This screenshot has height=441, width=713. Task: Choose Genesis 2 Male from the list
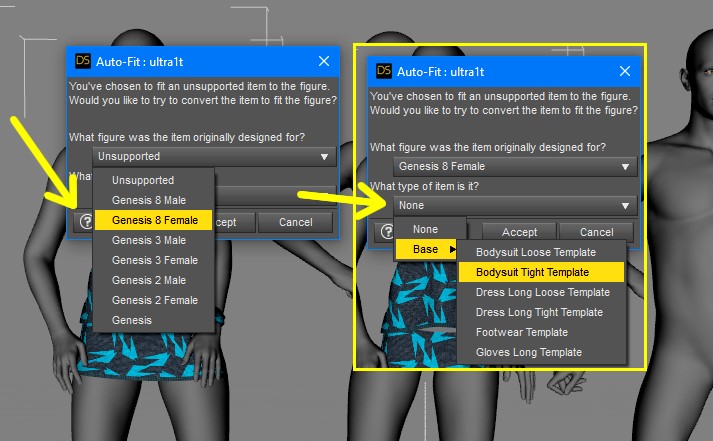pyautogui.click(x=153, y=280)
